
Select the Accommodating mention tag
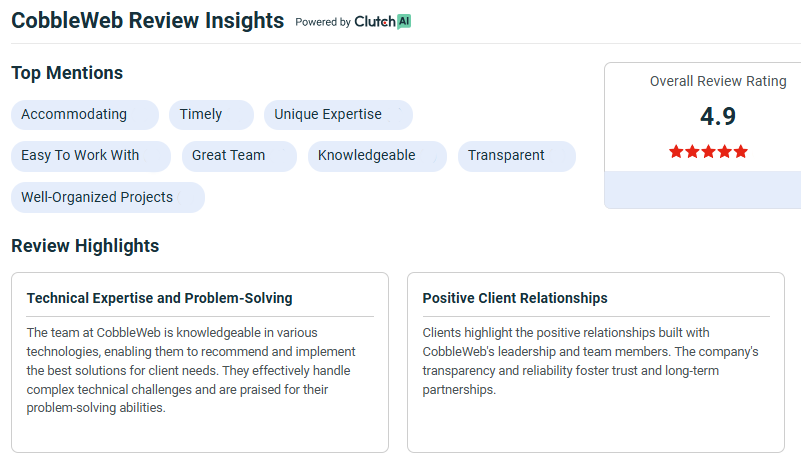pyautogui.click(x=85, y=114)
